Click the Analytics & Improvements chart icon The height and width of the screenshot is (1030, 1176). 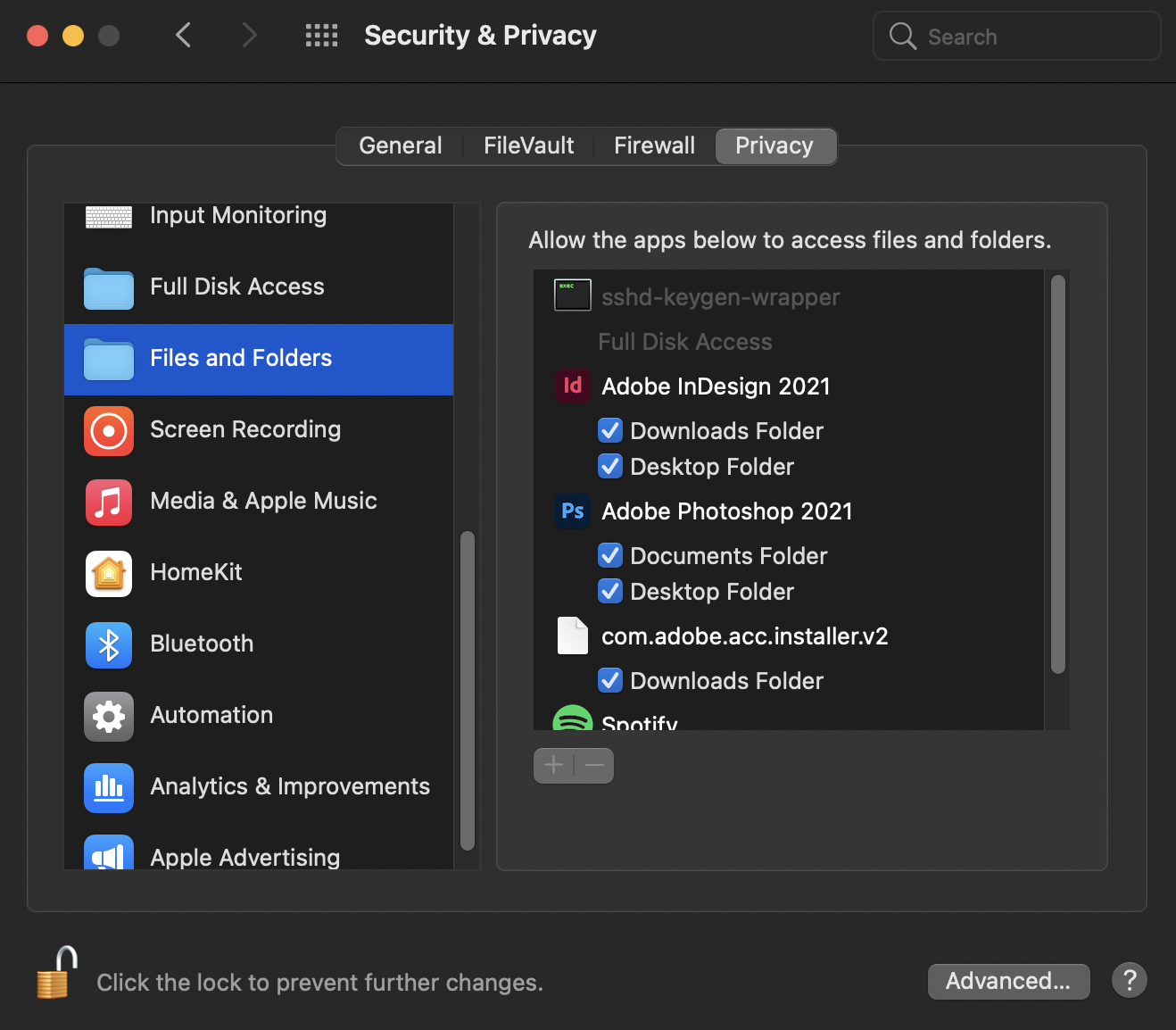pos(109,788)
